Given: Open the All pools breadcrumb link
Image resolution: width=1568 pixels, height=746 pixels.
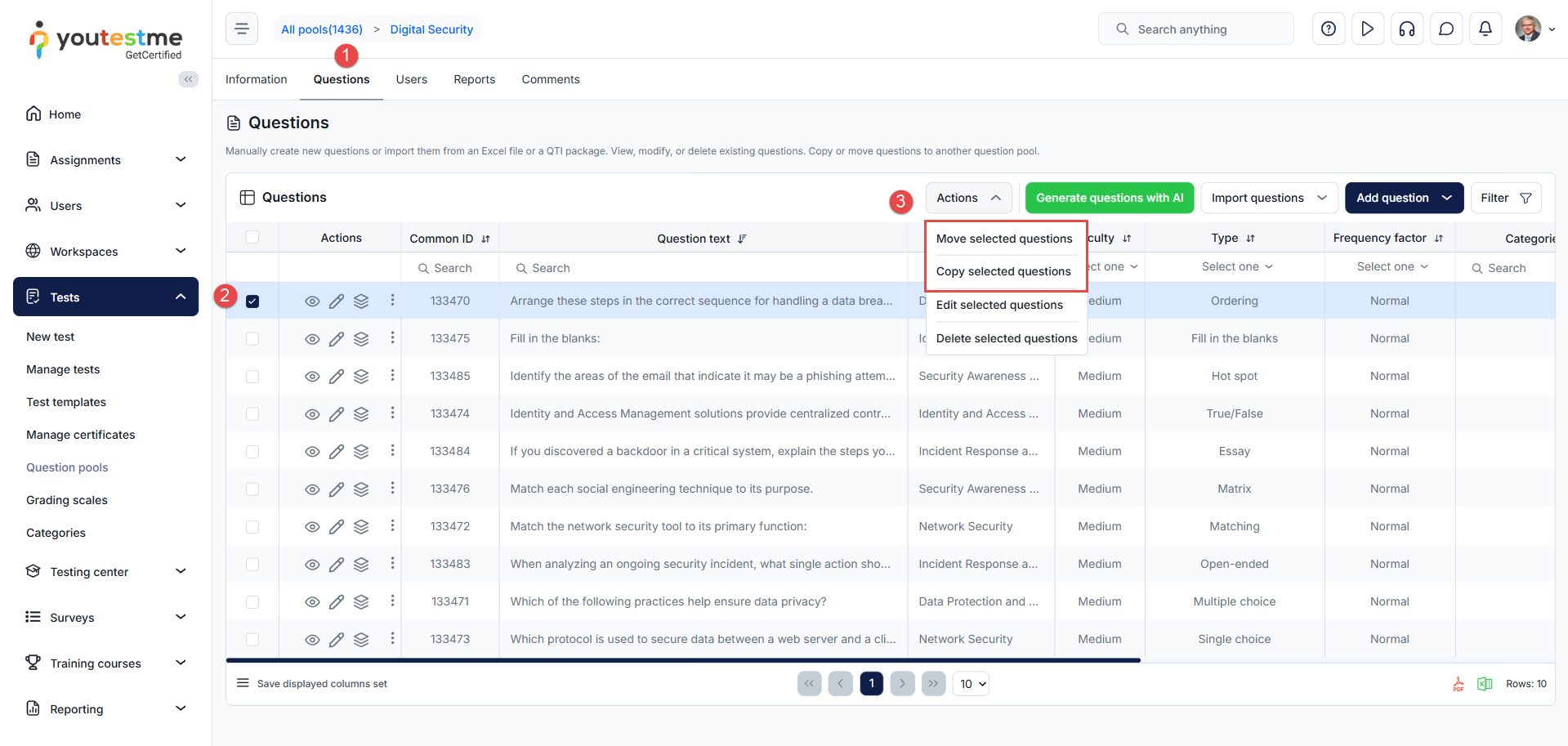Looking at the screenshot, I should pyautogui.click(x=322, y=29).
